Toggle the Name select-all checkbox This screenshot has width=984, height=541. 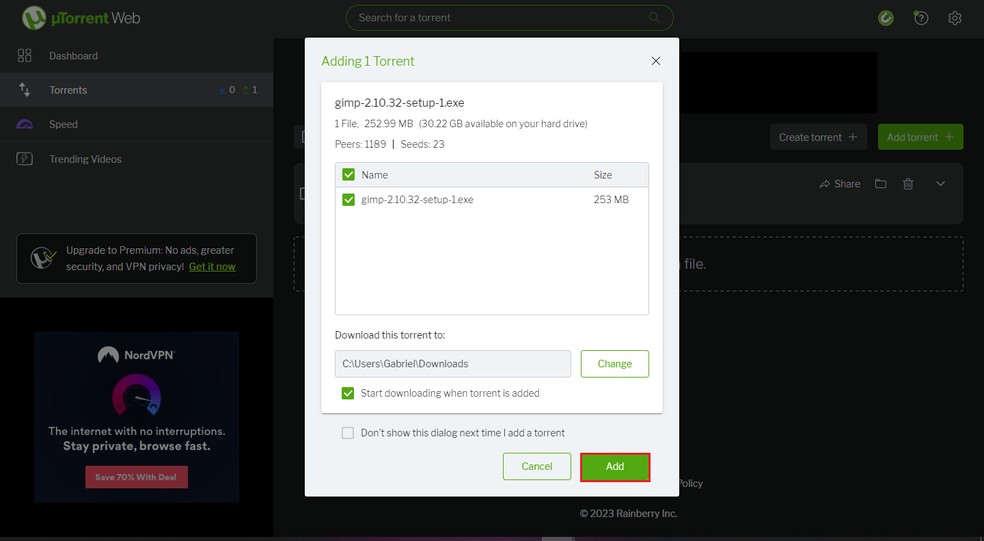348,174
